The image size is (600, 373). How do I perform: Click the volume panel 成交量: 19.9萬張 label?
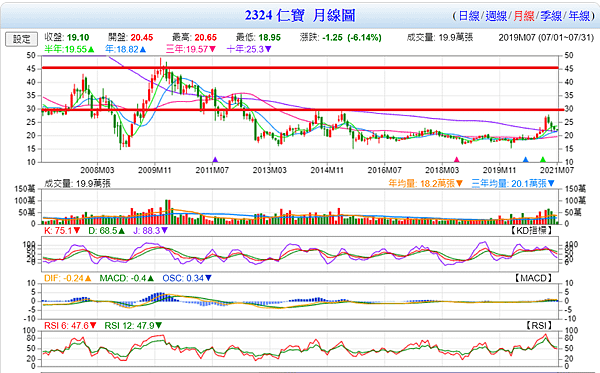pos(77,184)
